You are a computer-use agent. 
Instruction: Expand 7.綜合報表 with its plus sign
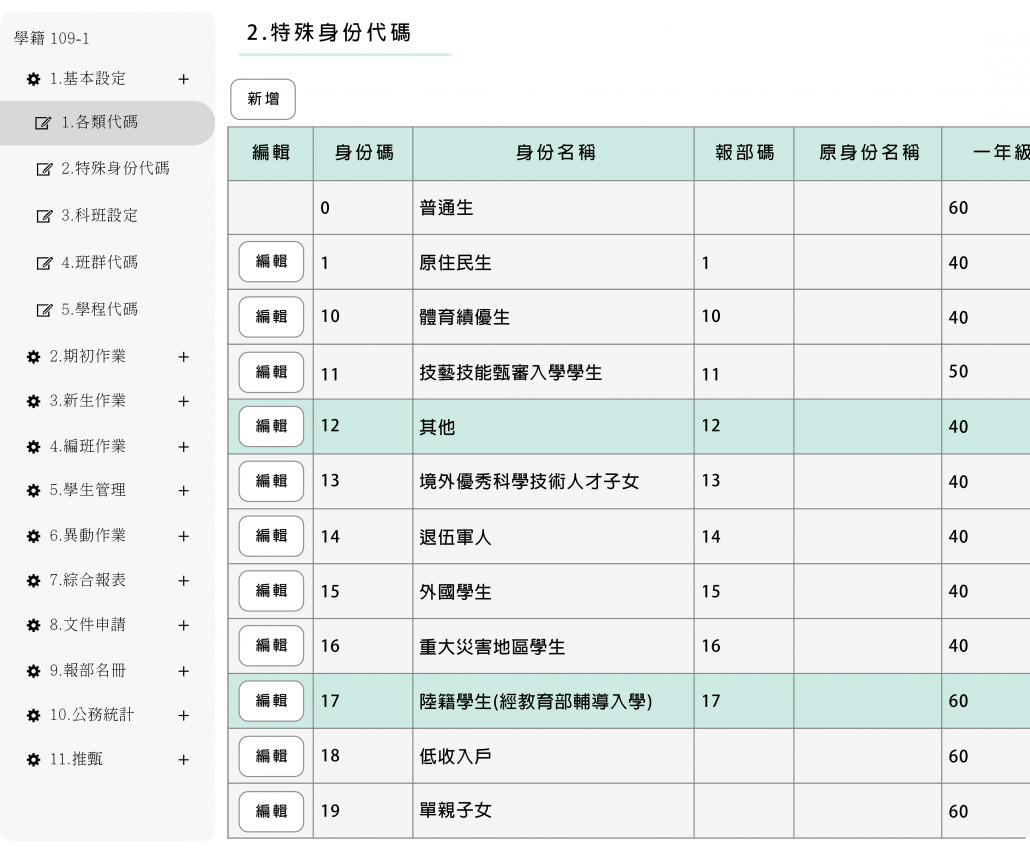[184, 581]
